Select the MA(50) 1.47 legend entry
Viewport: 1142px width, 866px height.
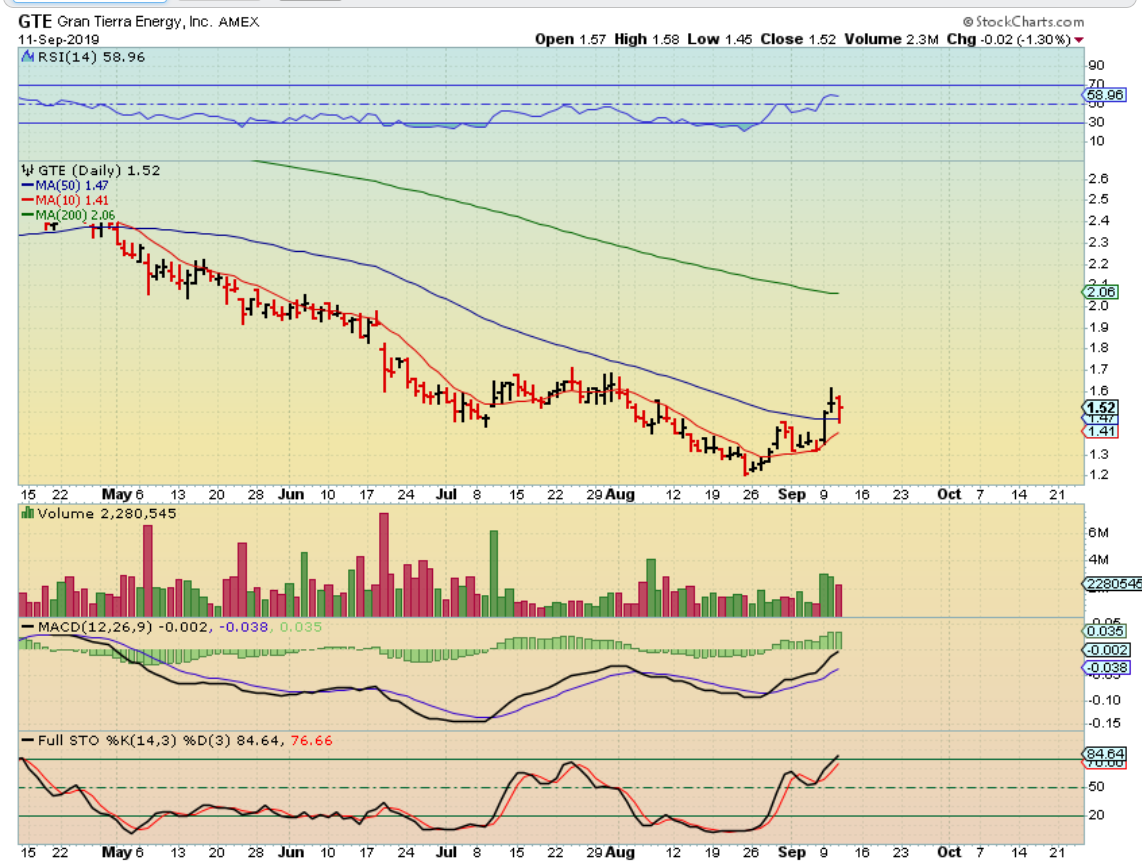point(62,186)
